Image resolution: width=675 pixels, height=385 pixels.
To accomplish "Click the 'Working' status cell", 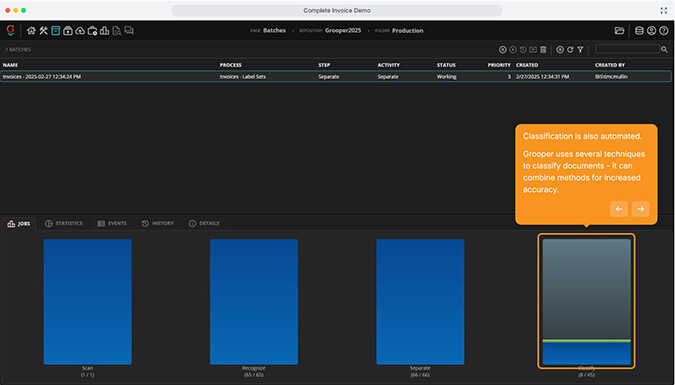I will pos(446,77).
